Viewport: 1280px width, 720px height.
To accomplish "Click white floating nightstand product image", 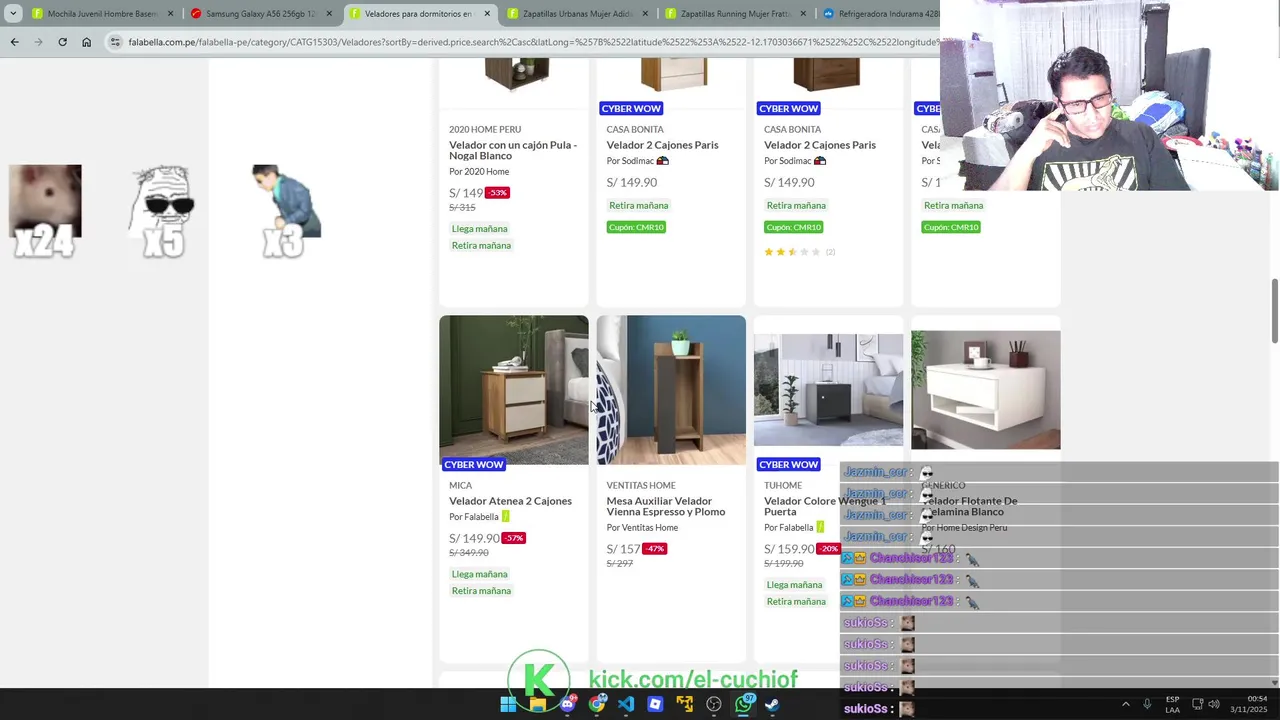I will pos(985,390).
